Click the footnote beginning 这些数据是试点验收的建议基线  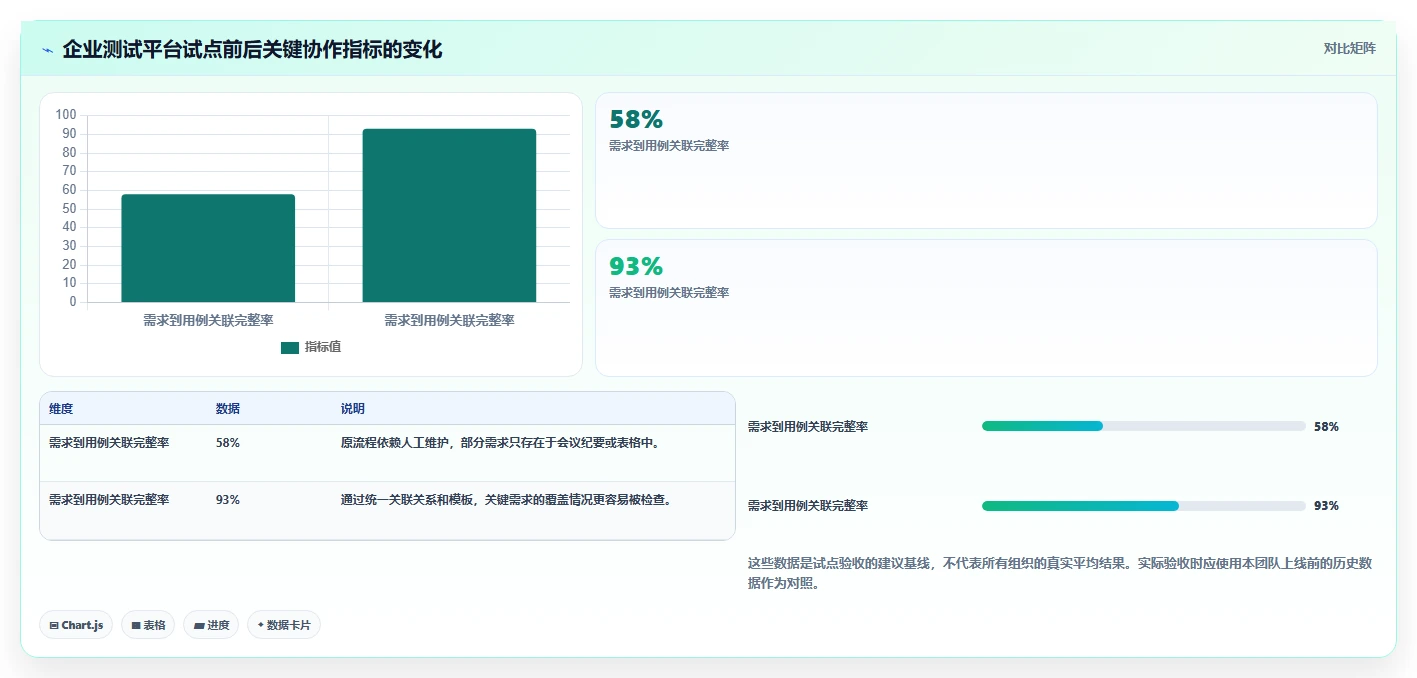[x=1060, y=574]
